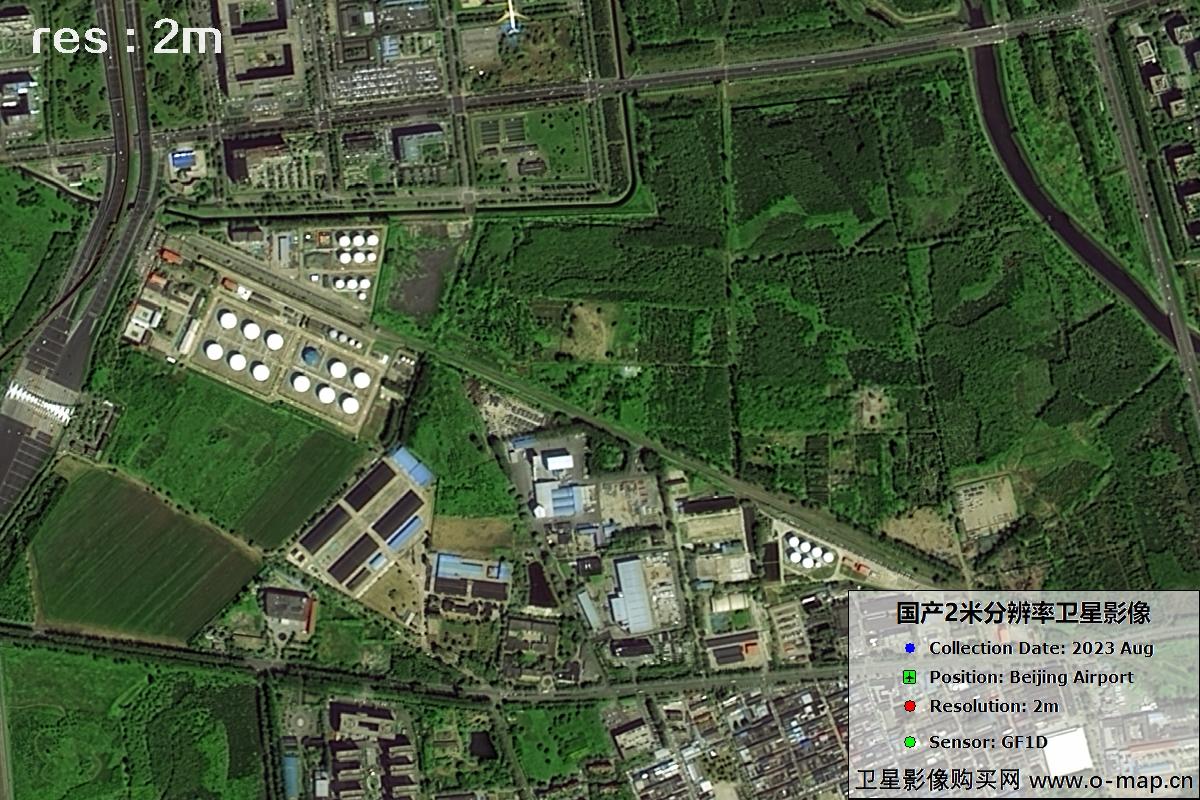Screen dimensions: 1200x800
Task: Click the small cluster of tanks left of the legend
Action: (x=808, y=552)
